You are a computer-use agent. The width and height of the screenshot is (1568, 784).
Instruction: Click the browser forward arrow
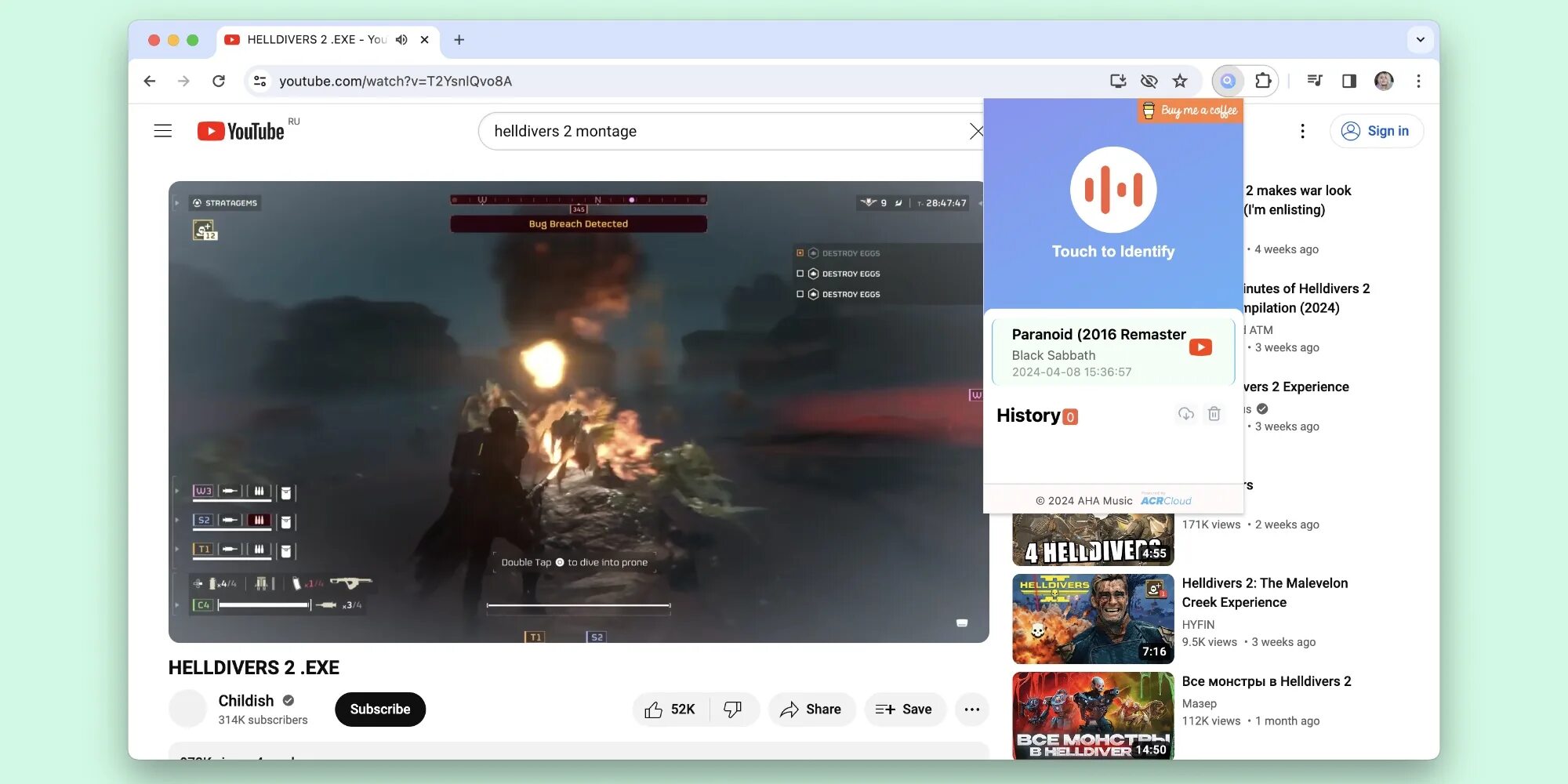coord(183,81)
